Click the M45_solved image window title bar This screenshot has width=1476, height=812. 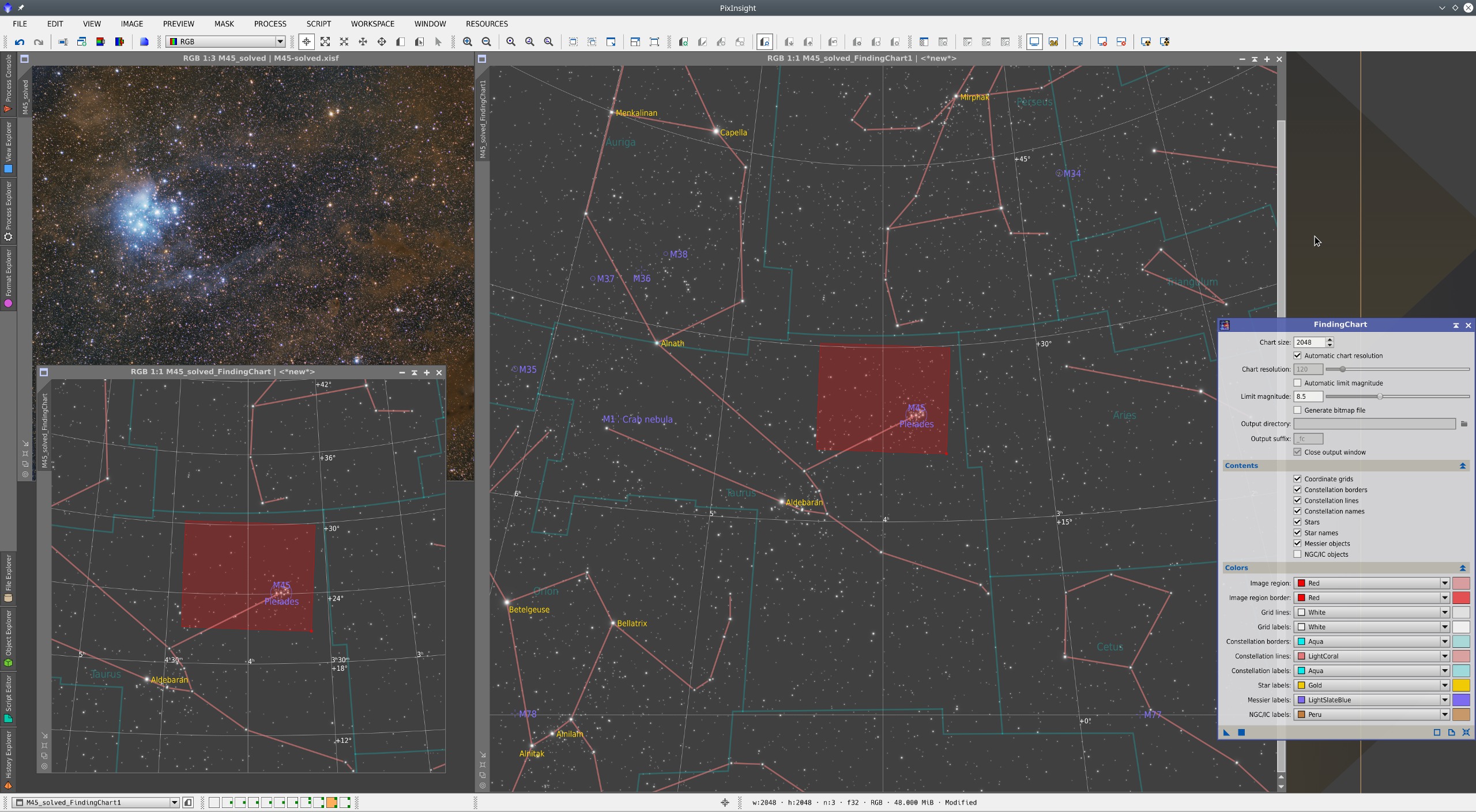pos(261,58)
